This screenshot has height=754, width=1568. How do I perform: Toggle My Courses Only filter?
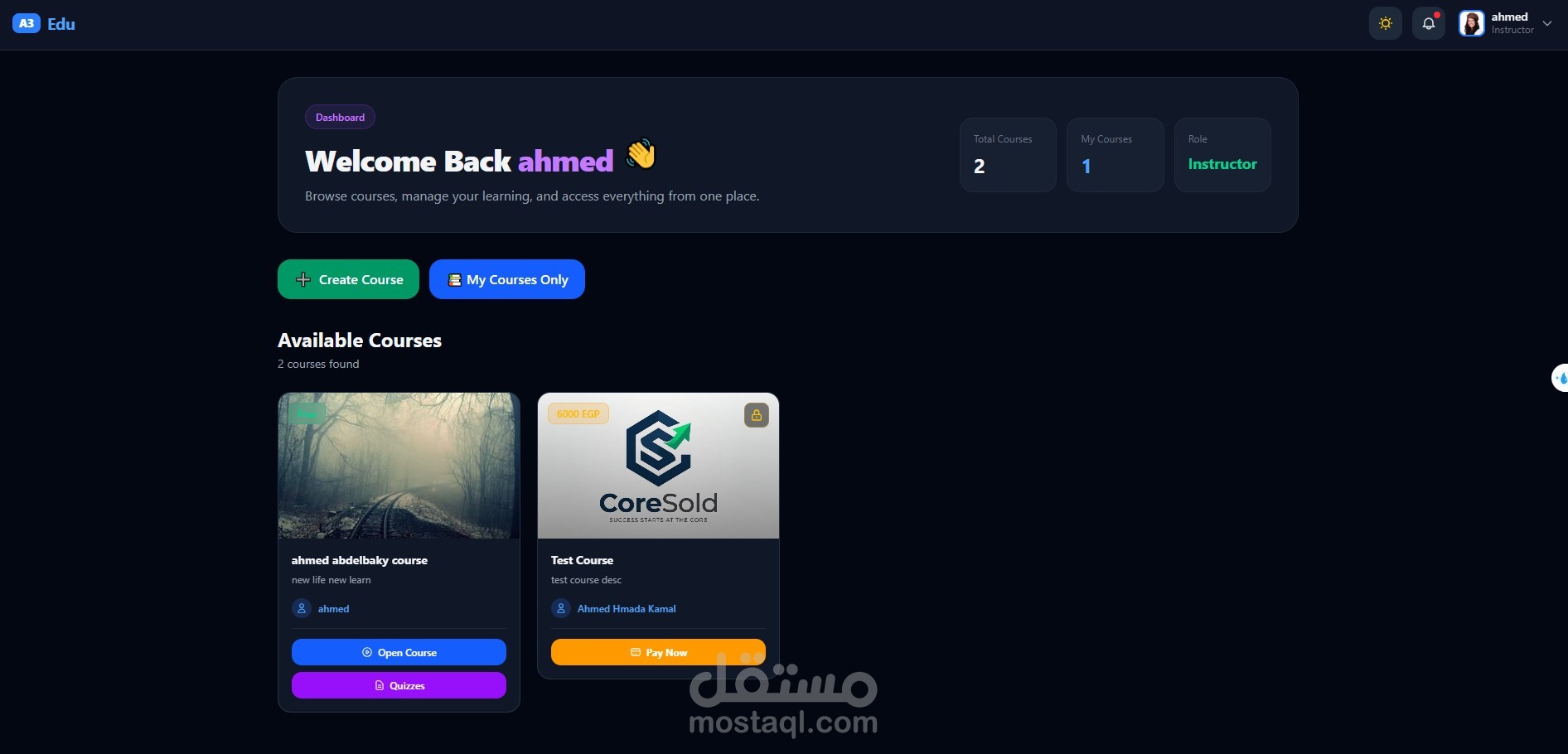click(x=507, y=279)
